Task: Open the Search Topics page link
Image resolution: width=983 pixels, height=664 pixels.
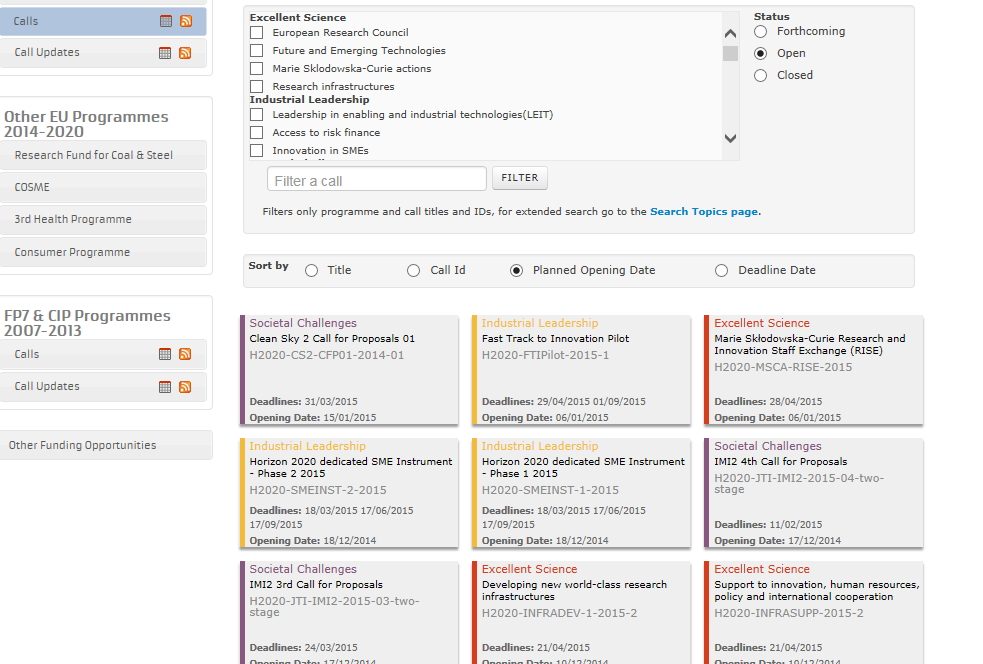Action: 704,212
